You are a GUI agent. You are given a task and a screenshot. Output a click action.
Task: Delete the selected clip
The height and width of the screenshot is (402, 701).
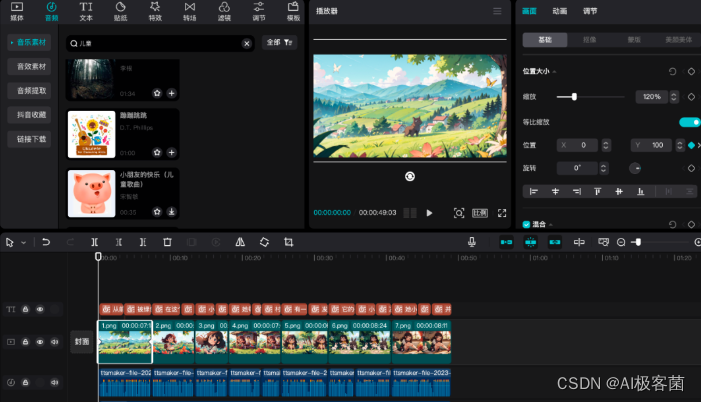point(167,242)
